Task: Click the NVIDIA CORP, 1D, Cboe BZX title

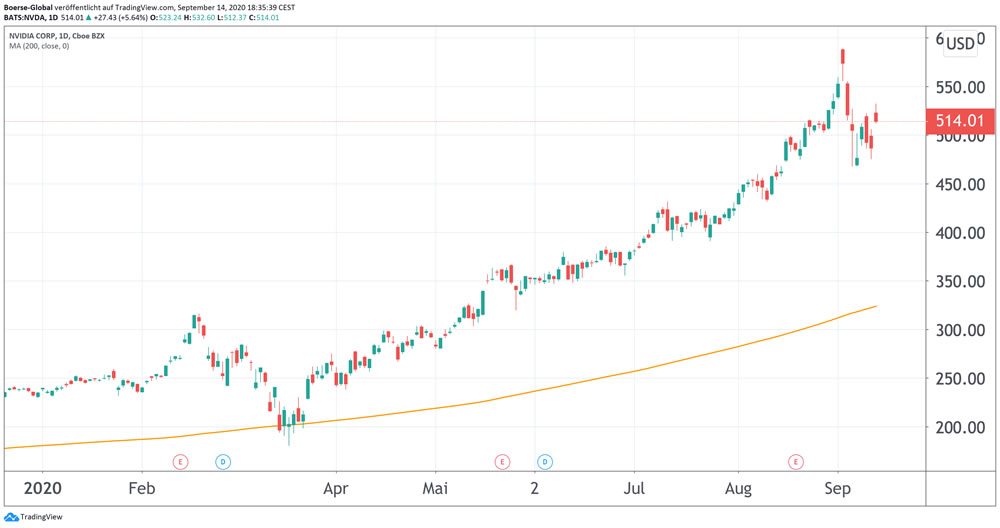Action: click(57, 36)
